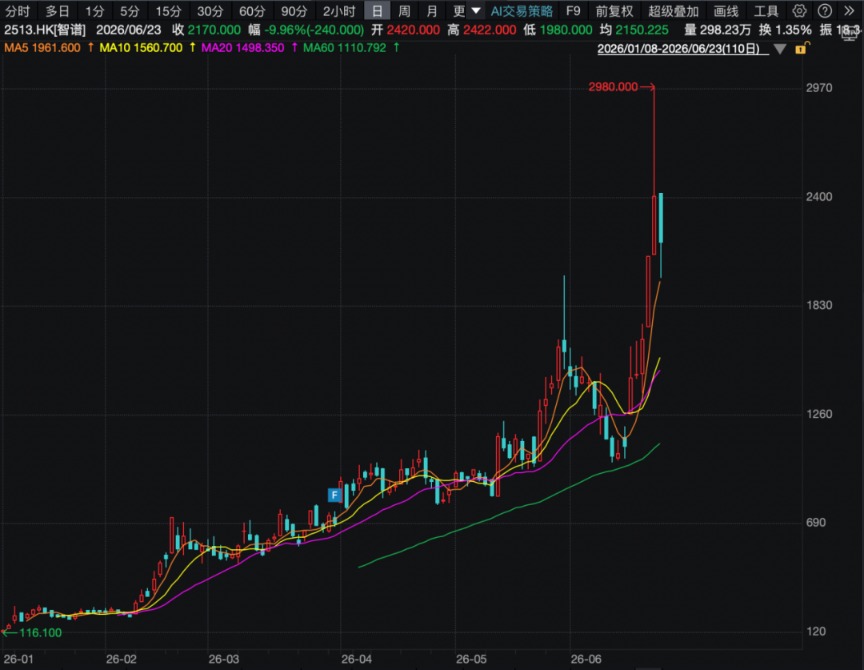Toggle the date range lock icon
Viewport: 864px width, 670px height.
pos(801,48)
